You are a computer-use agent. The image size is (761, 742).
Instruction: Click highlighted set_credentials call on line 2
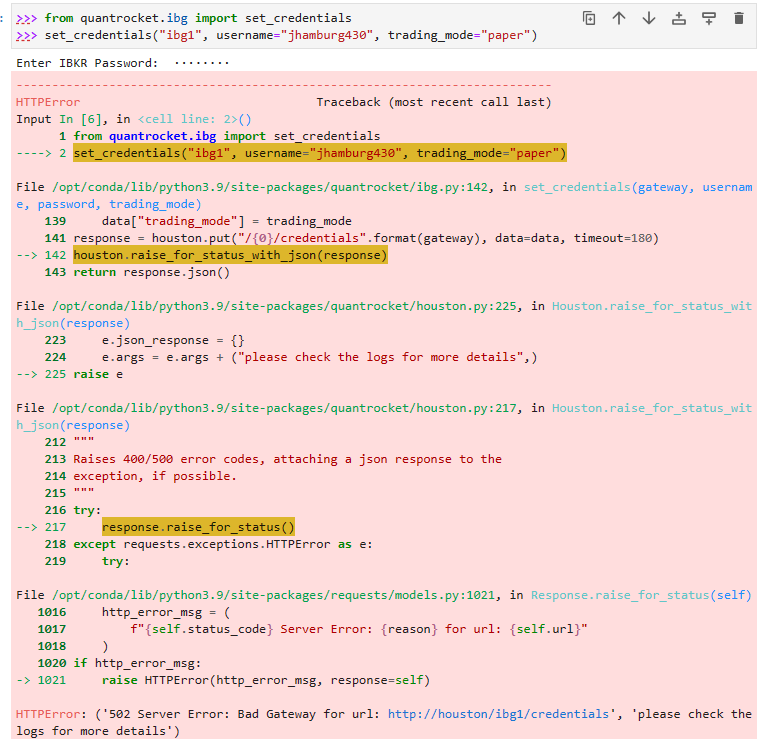pos(320,153)
